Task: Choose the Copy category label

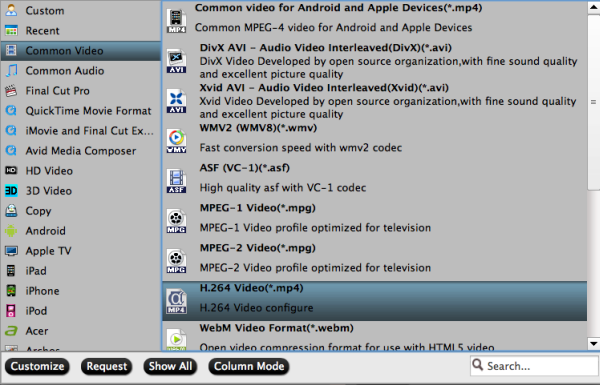Action: (38, 211)
